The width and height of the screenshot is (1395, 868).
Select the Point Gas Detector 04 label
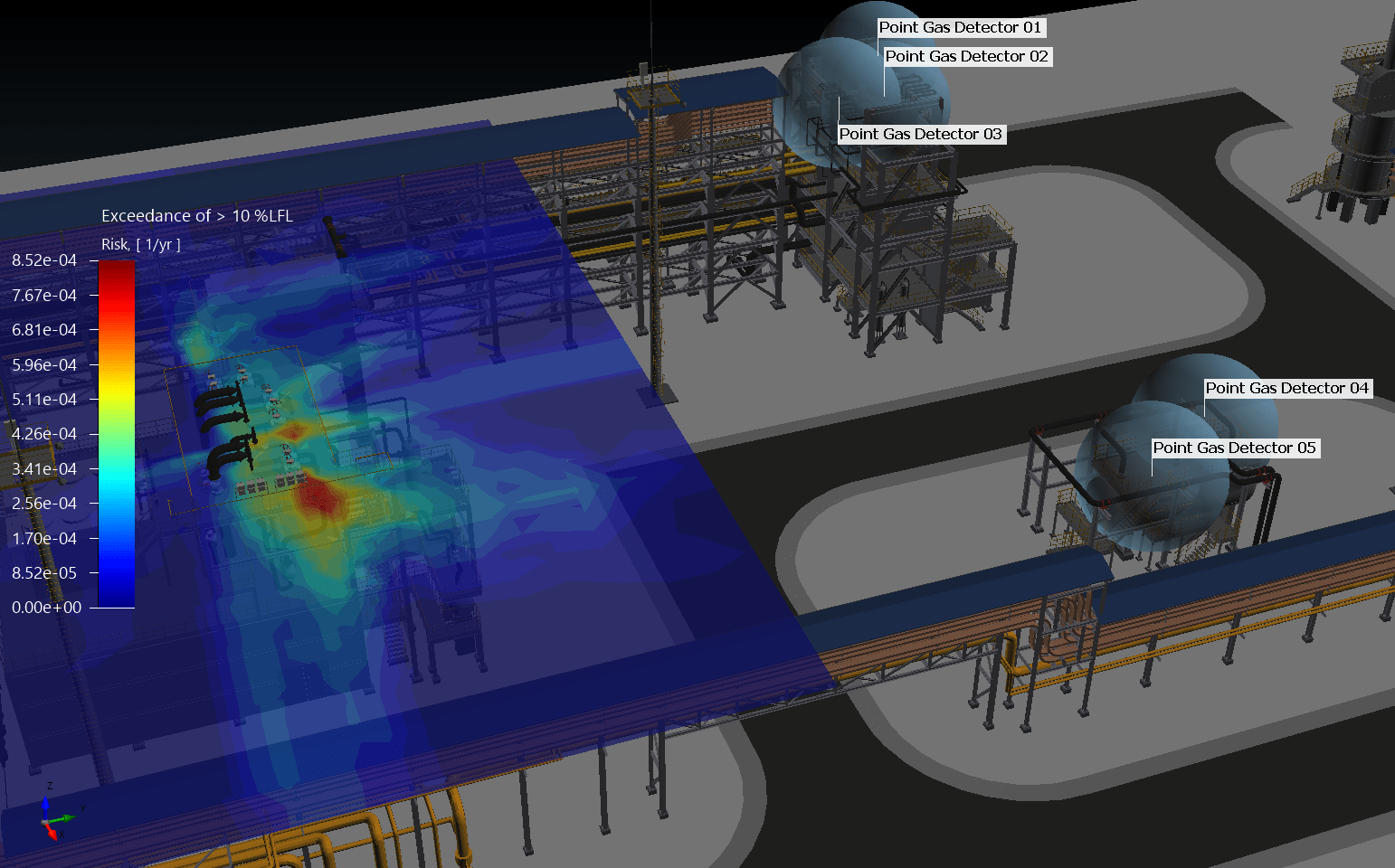click(x=1287, y=389)
